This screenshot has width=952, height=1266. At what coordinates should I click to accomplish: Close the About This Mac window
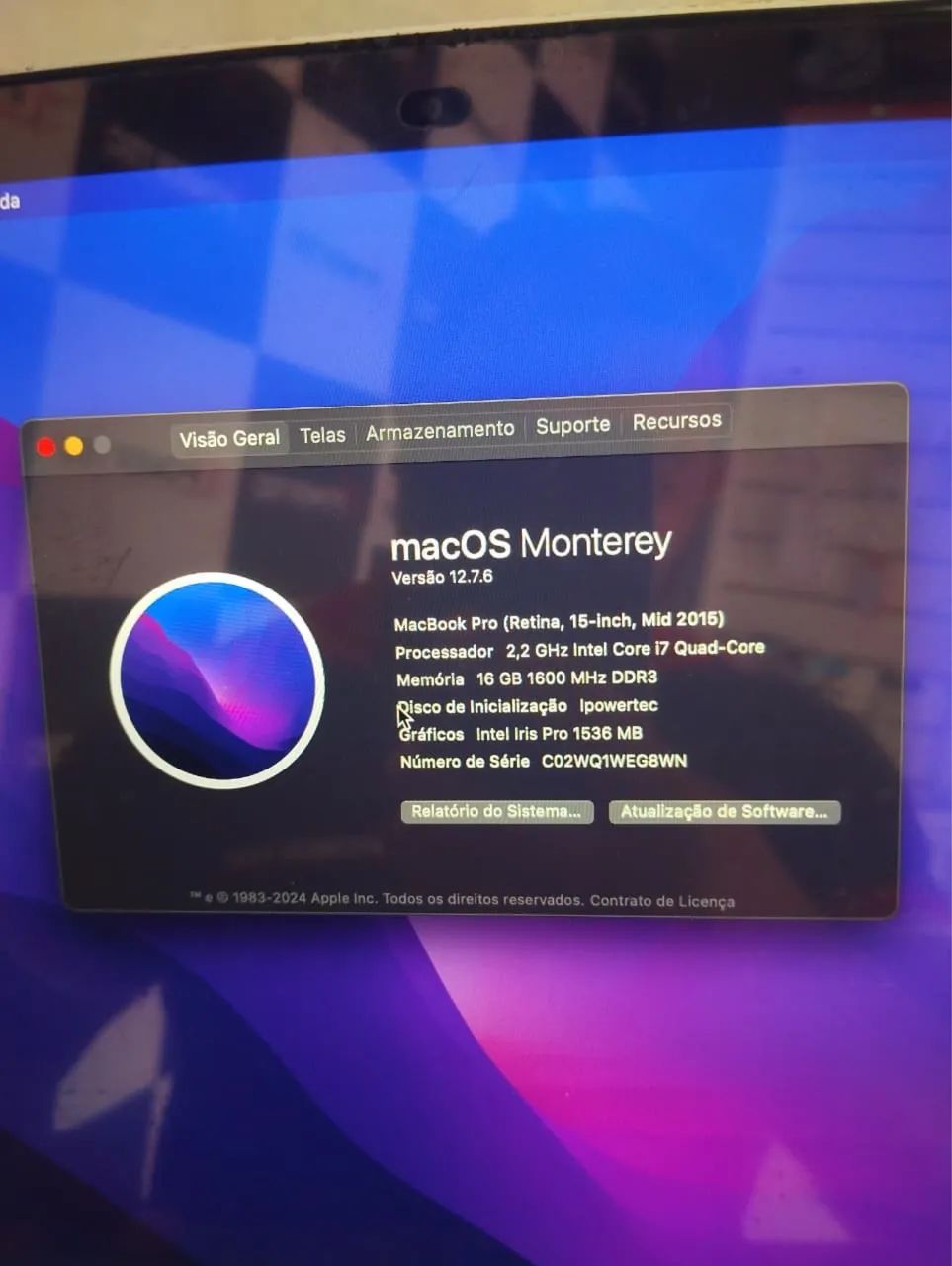click(x=45, y=447)
